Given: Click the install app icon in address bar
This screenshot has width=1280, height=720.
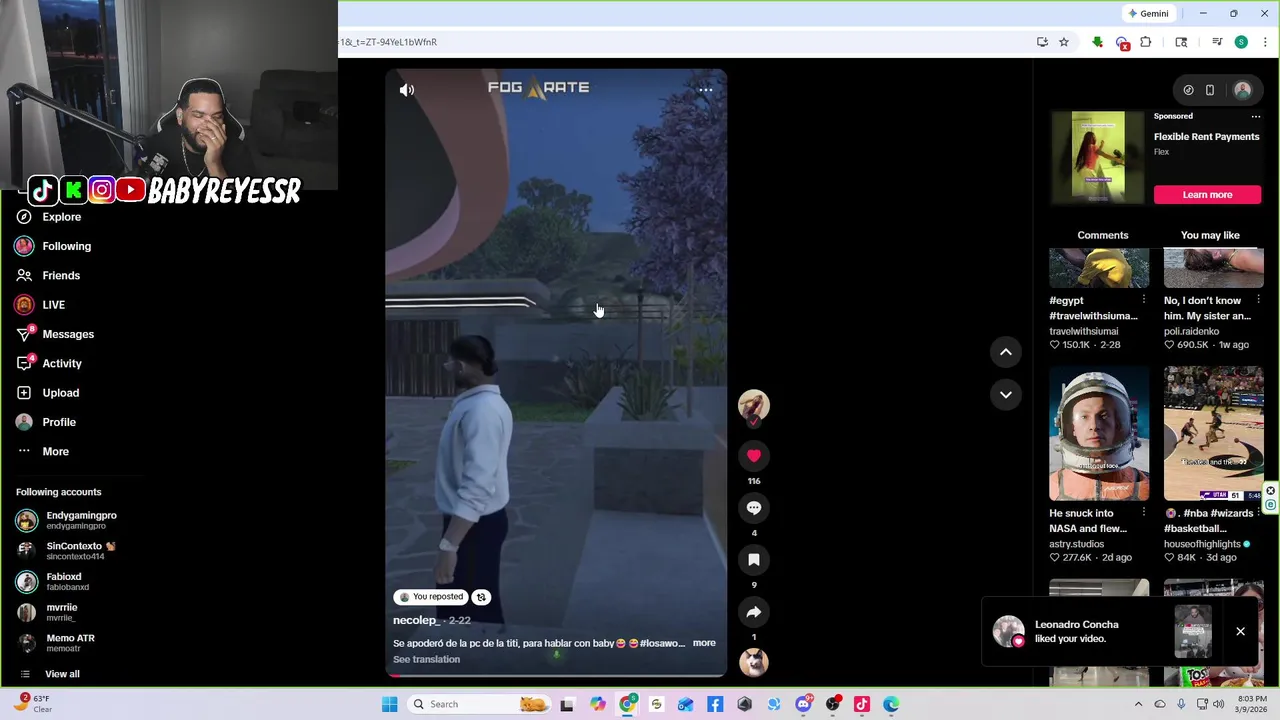Looking at the screenshot, I should (x=1042, y=42).
